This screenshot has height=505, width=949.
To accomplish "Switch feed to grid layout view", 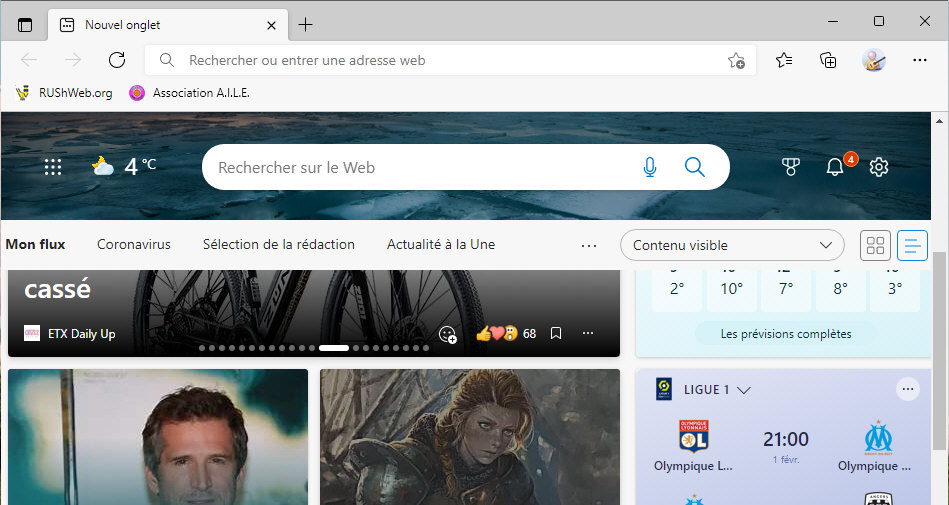I will (x=875, y=245).
